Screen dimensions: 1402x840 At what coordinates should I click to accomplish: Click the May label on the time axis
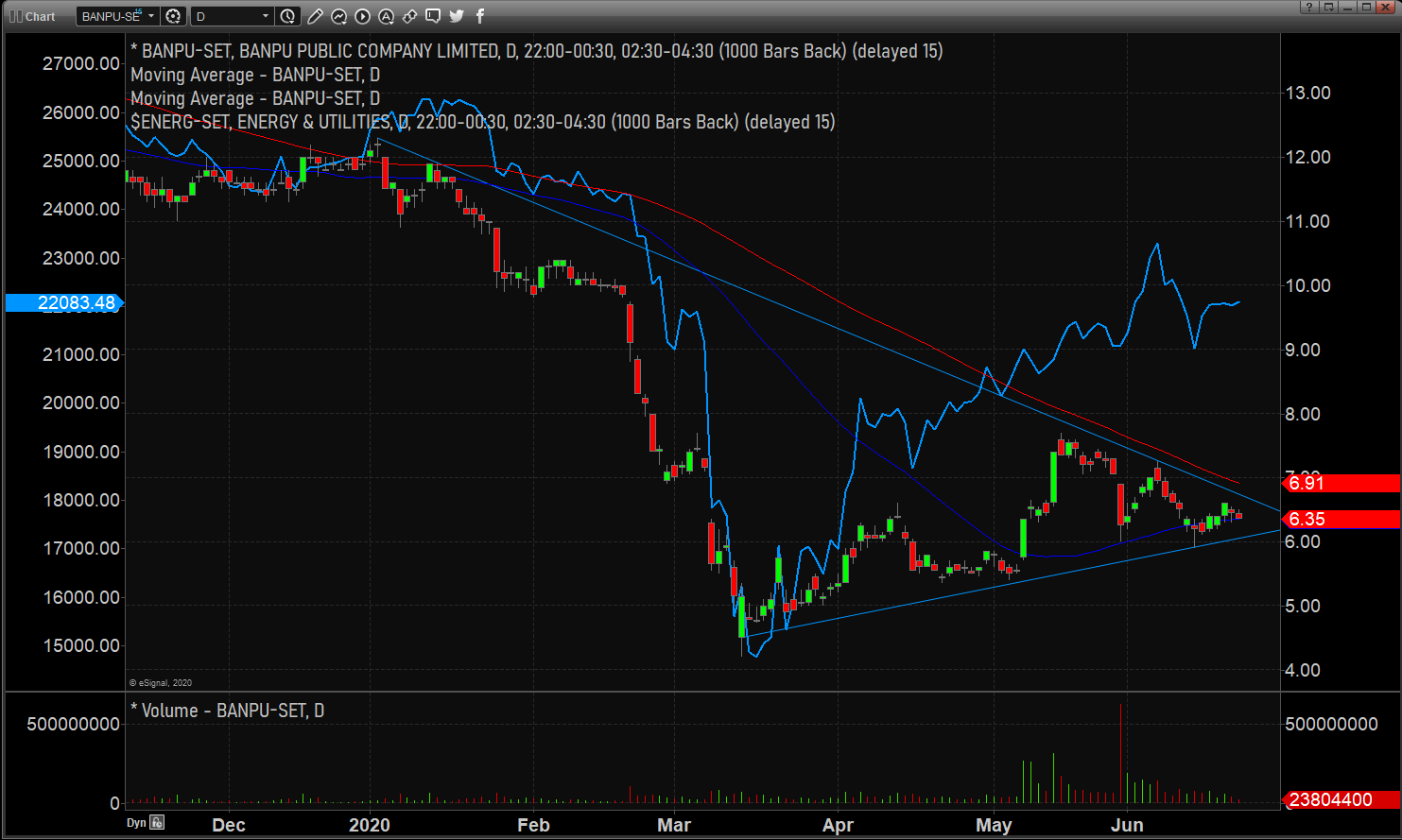(x=994, y=825)
